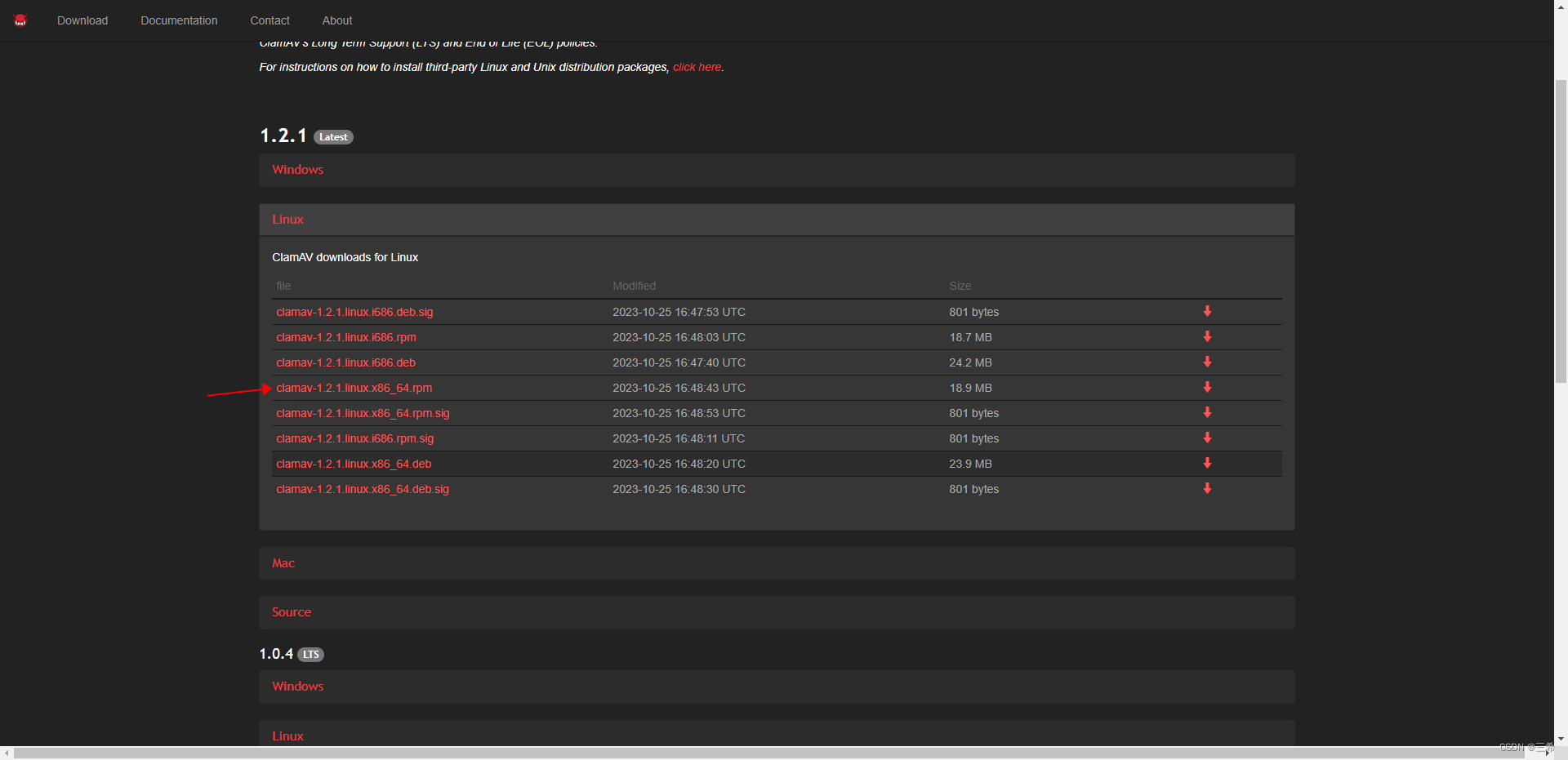
Task: Open the About menu item
Action: [337, 20]
